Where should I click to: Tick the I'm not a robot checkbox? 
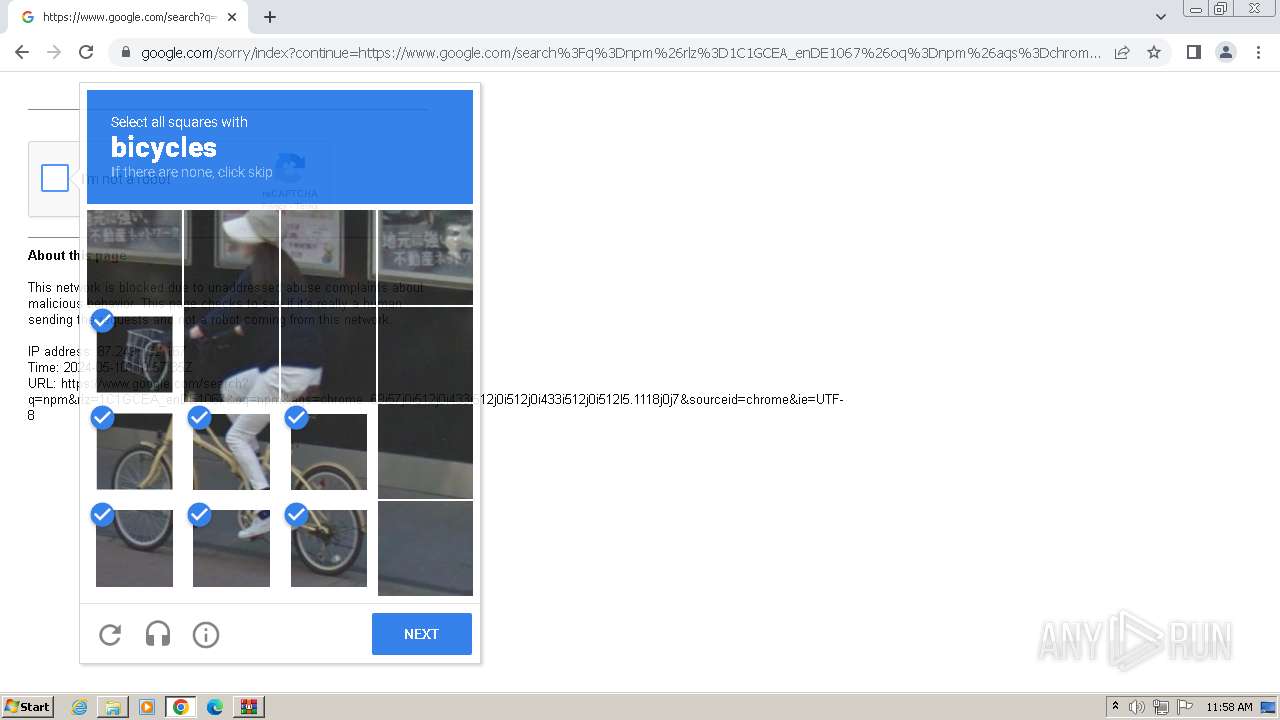point(55,178)
